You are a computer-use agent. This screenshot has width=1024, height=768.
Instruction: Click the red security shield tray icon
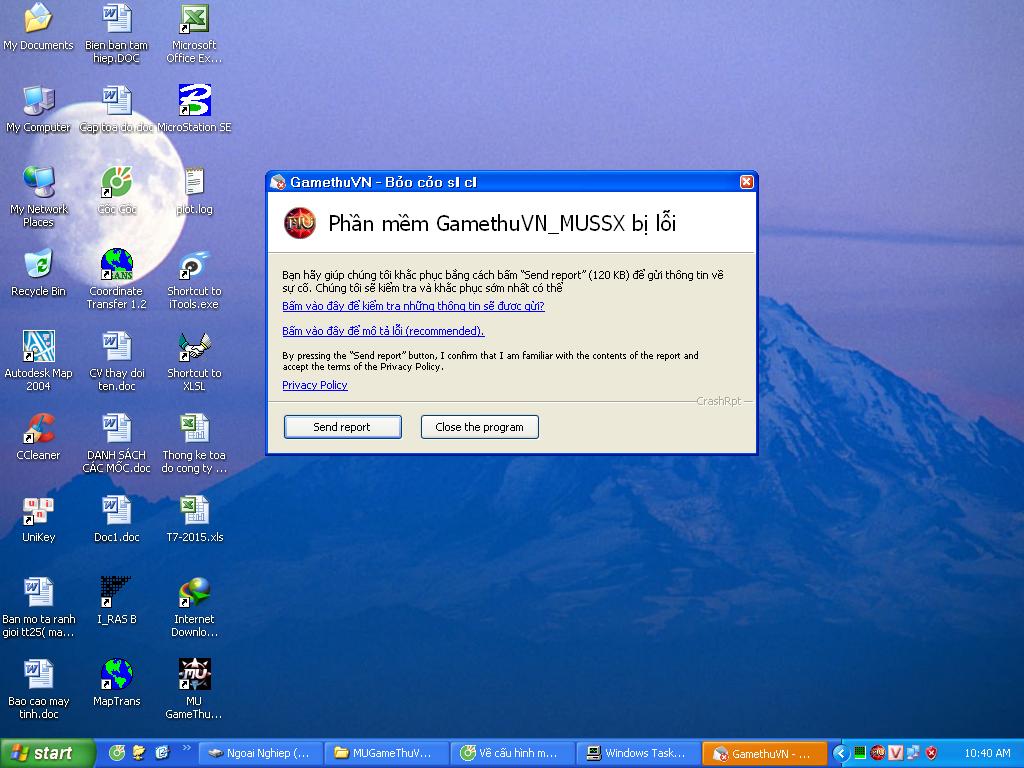(x=931, y=753)
